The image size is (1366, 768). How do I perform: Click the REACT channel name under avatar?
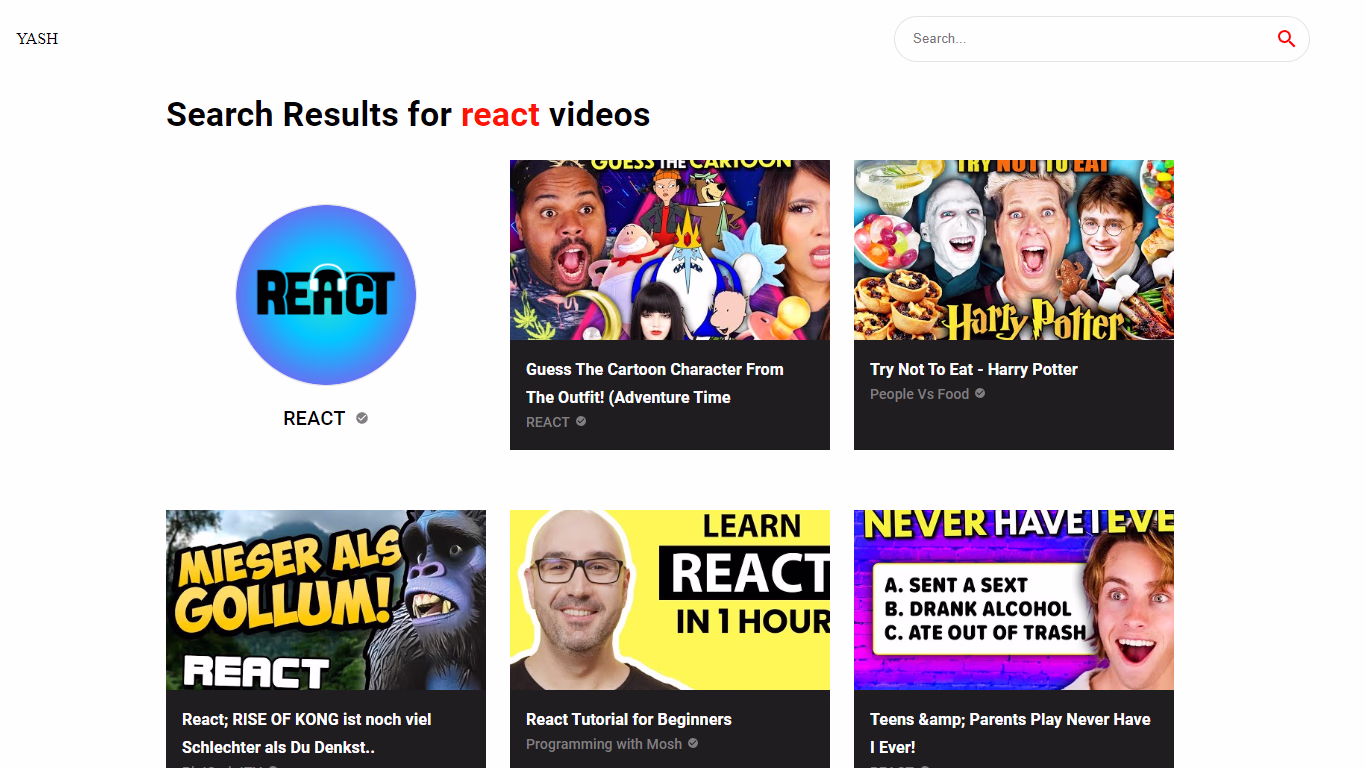pos(314,419)
